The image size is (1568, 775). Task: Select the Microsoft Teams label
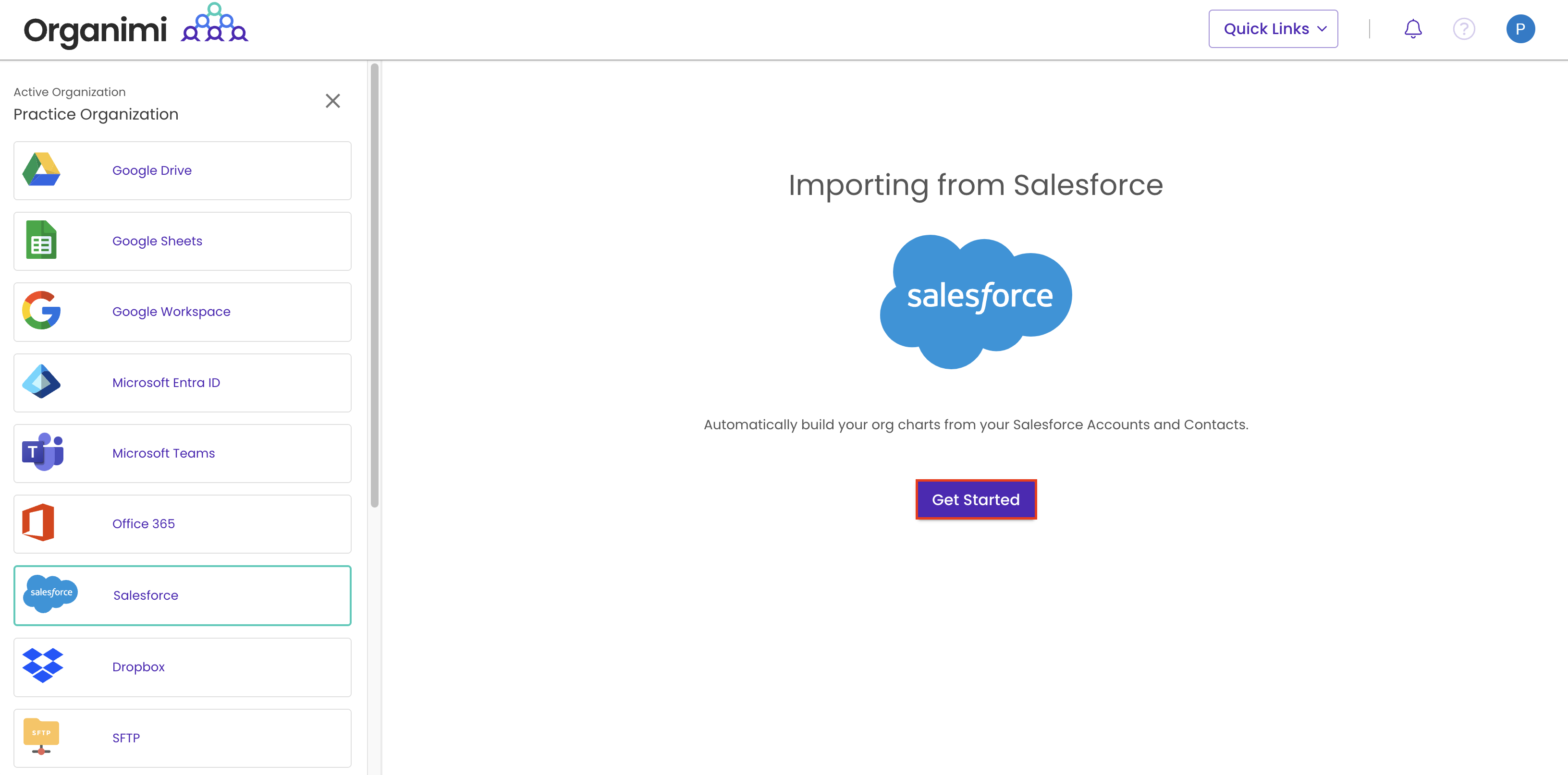pyautogui.click(x=163, y=453)
